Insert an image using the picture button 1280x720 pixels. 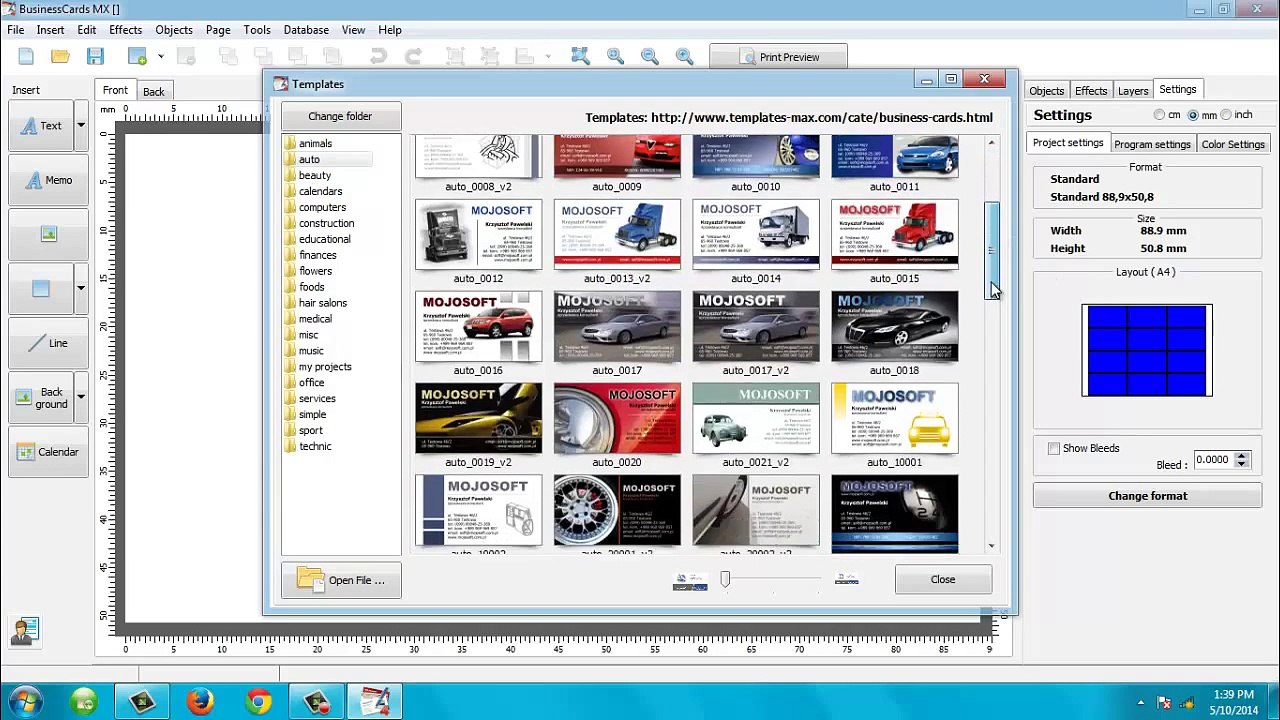pos(48,234)
